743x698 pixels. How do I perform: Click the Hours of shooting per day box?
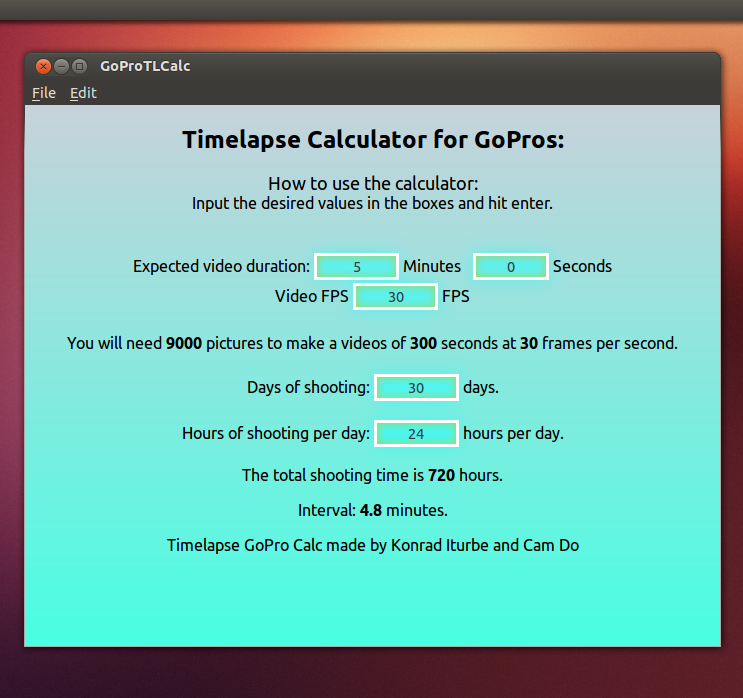[x=416, y=434]
